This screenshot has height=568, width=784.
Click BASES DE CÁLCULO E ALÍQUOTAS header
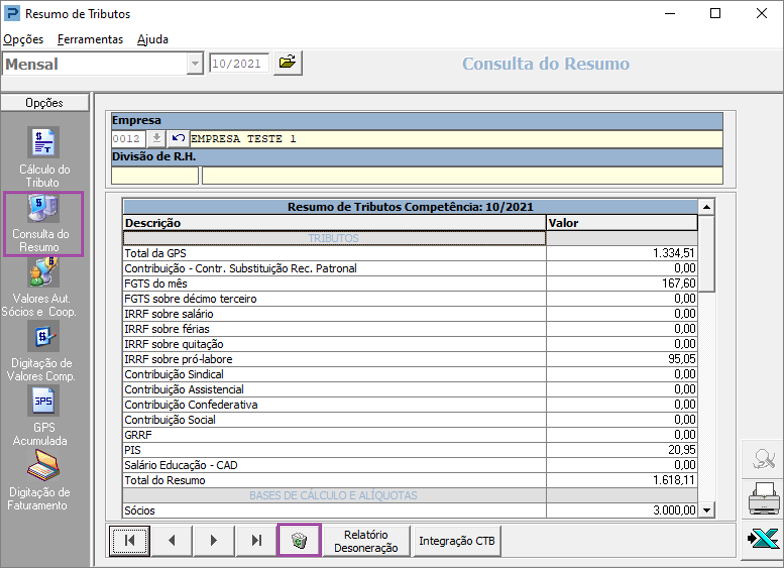410,496
